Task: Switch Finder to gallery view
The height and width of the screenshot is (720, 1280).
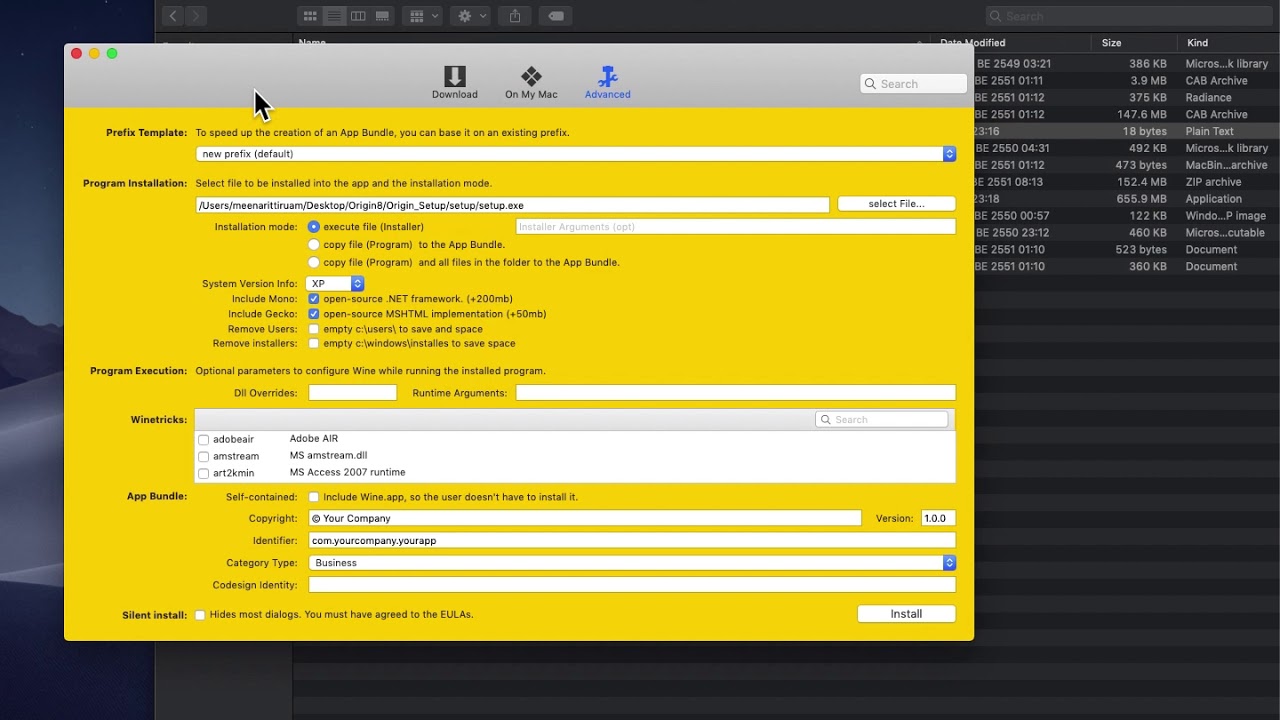Action: [x=382, y=16]
